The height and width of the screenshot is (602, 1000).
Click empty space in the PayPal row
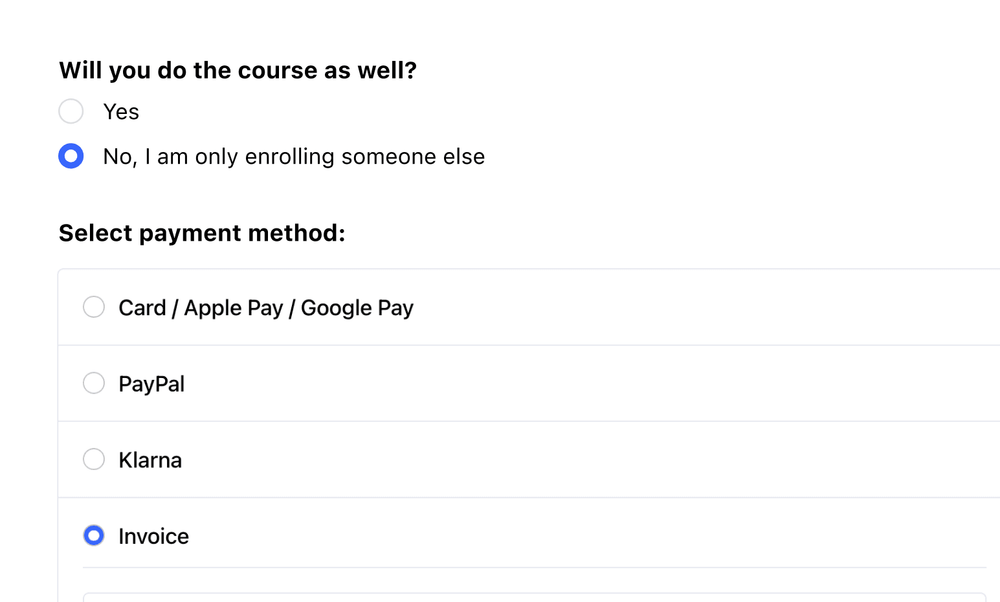600,384
